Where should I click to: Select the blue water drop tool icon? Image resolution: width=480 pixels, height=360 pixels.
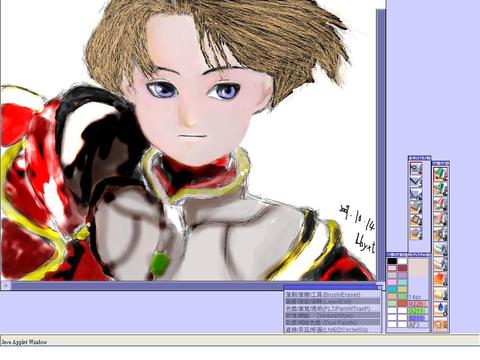(x=441, y=309)
